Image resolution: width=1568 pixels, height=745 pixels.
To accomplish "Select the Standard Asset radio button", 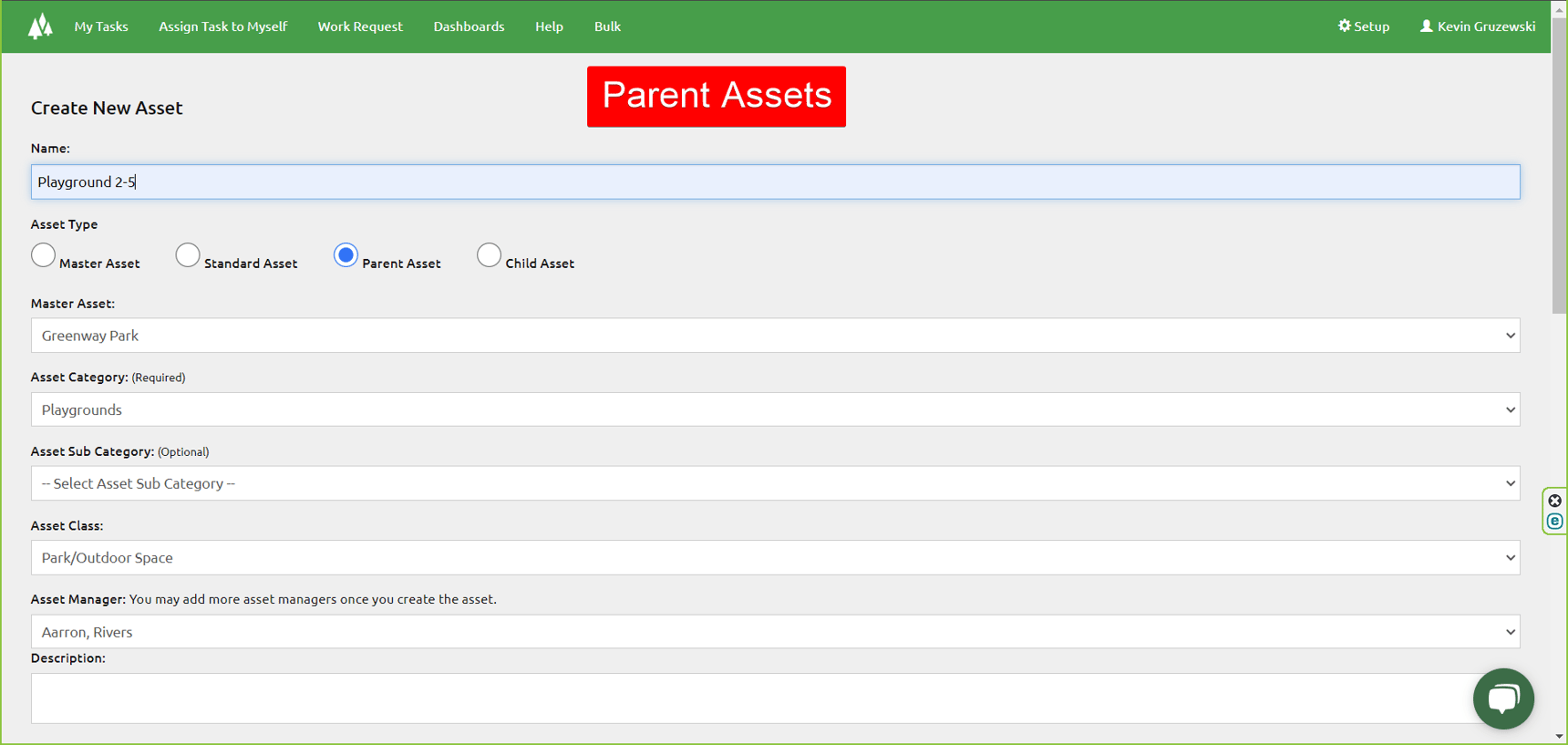I will click(x=188, y=255).
